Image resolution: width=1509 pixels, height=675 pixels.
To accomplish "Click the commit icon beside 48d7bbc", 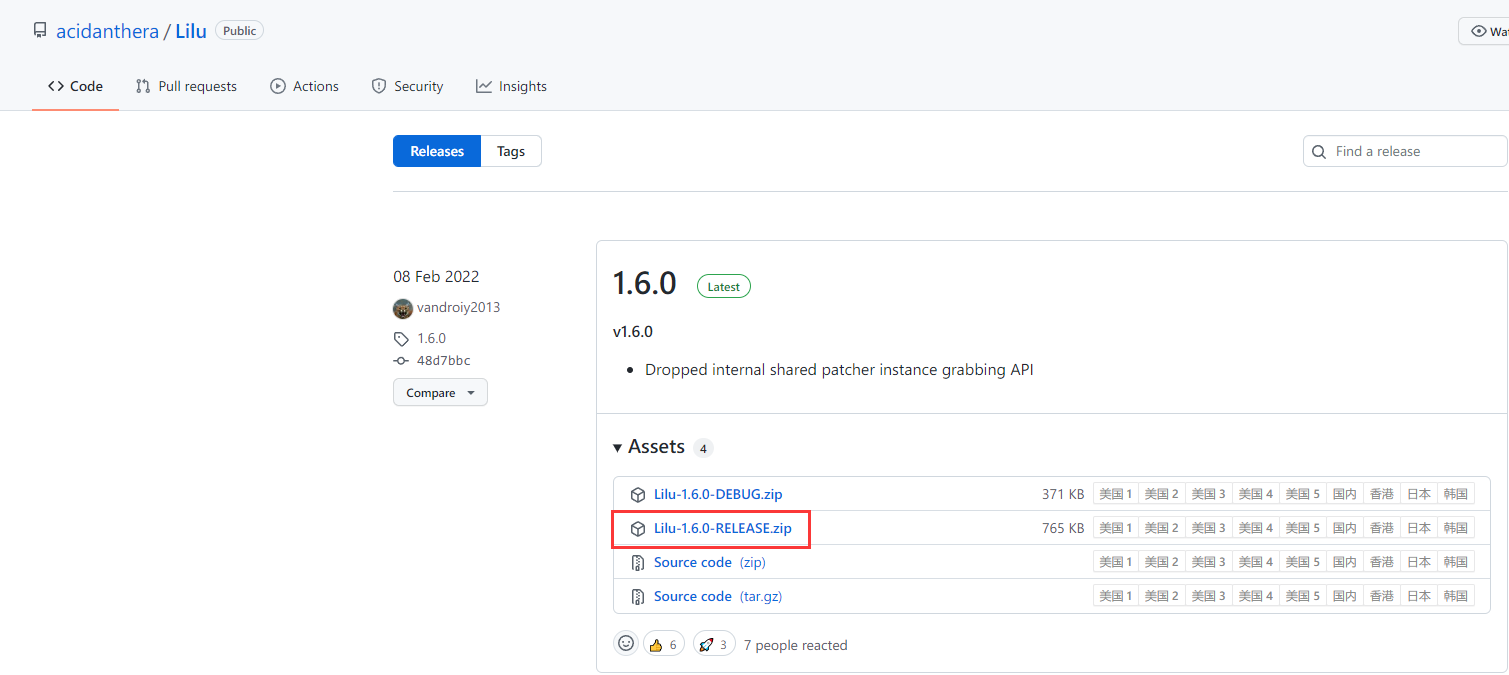I will [x=402, y=361].
